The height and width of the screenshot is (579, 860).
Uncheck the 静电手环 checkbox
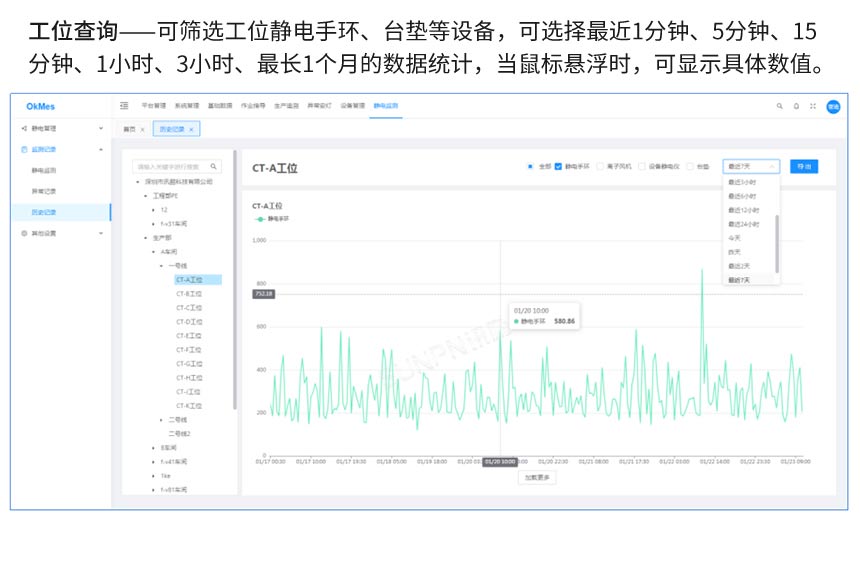558,165
